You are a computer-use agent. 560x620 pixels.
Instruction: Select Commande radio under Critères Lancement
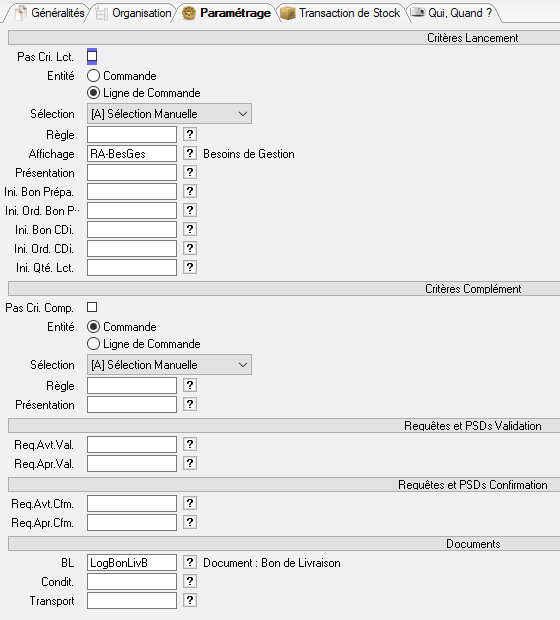[x=93, y=76]
